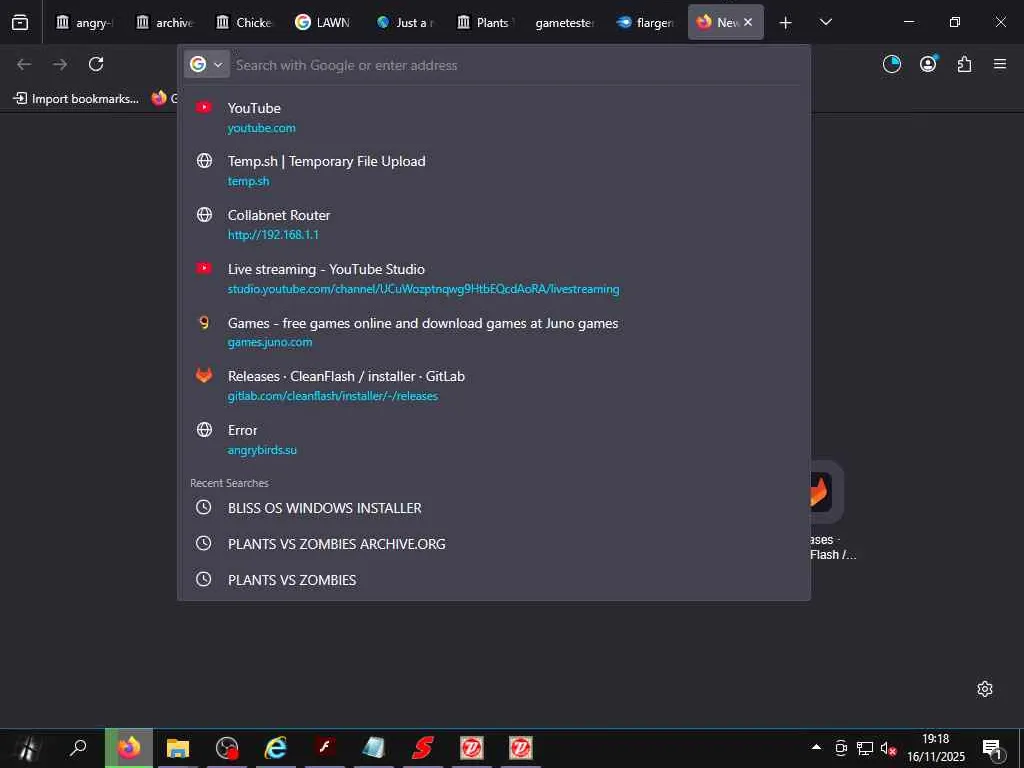The image size is (1024, 768).
Task: Select Collabnet Router suggestion
Action: tap(494, 224)
